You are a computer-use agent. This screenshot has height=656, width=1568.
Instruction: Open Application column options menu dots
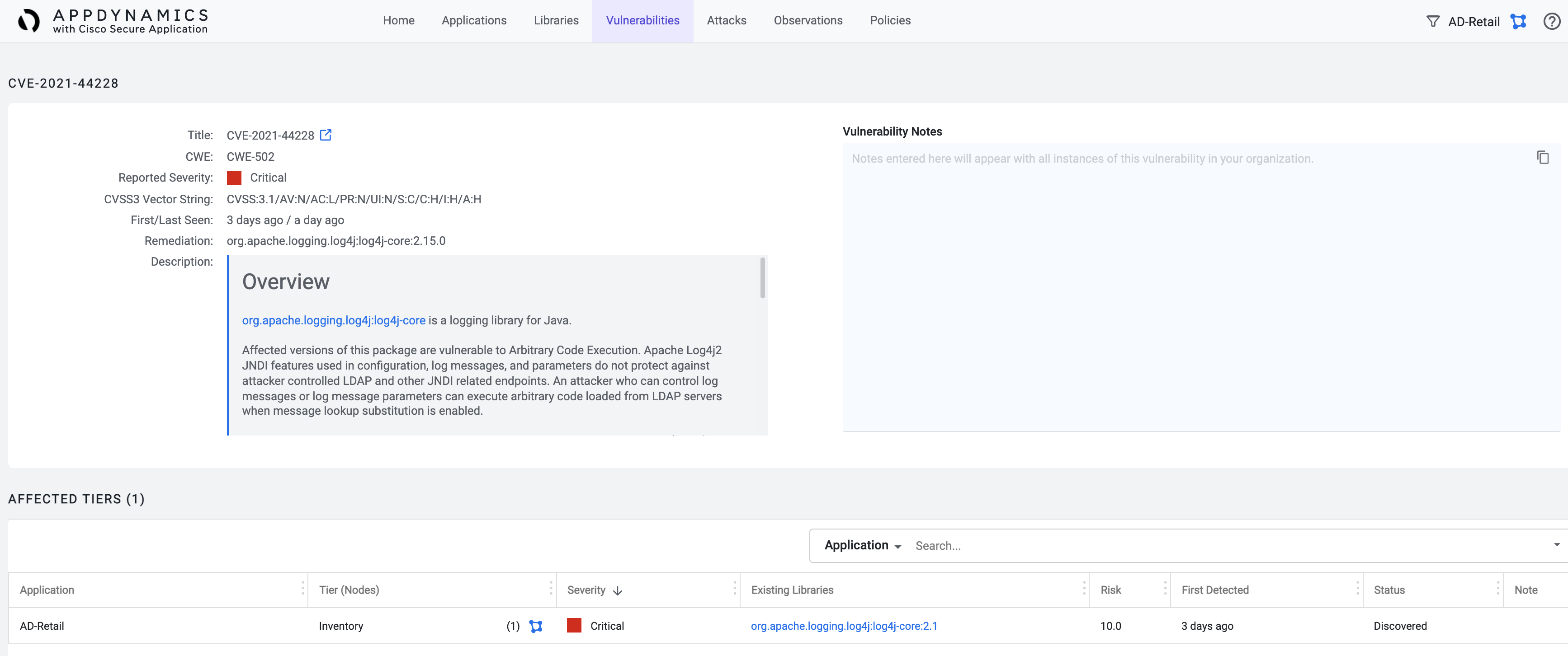302,588
